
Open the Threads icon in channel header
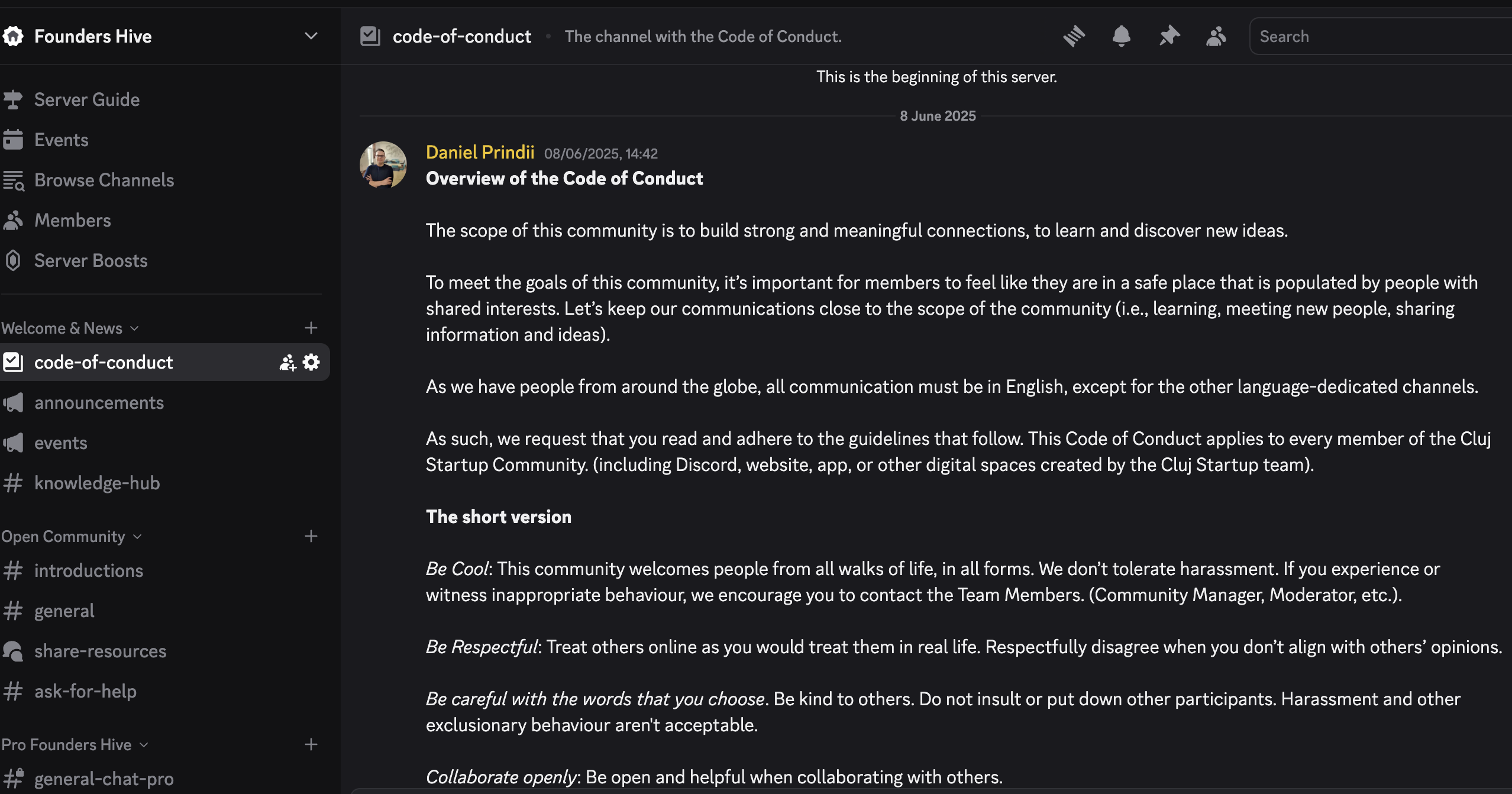pos(1074,36)
